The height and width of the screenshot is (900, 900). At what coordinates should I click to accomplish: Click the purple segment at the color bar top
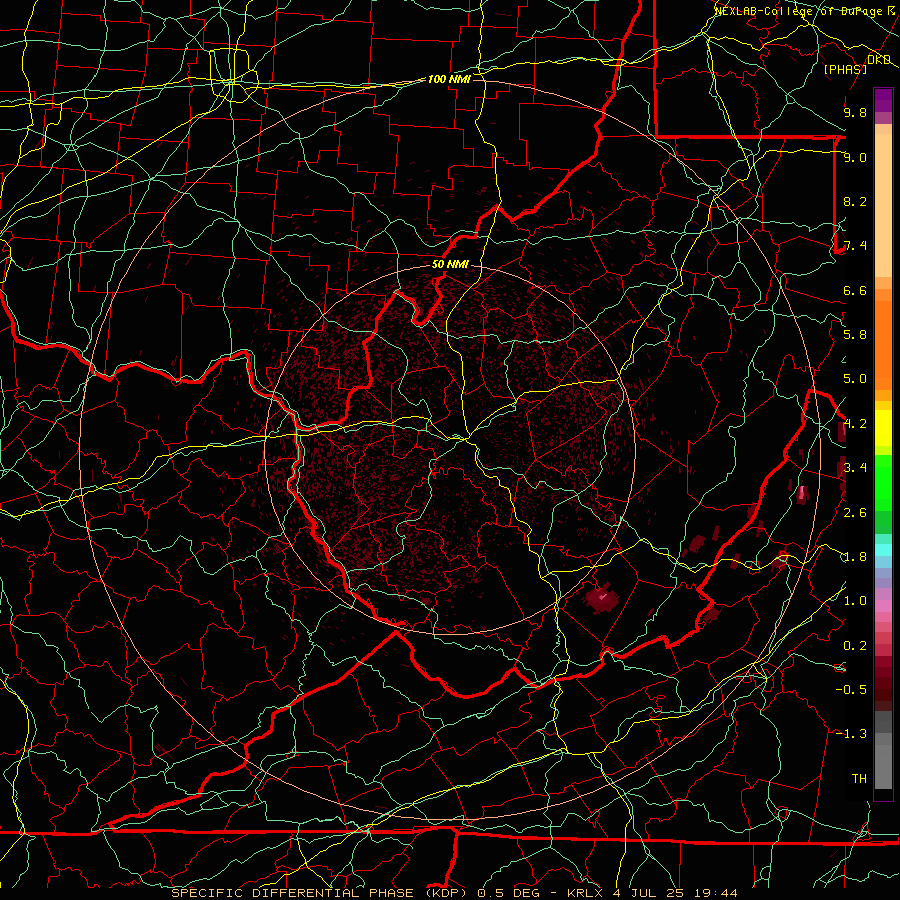(883, 100)
